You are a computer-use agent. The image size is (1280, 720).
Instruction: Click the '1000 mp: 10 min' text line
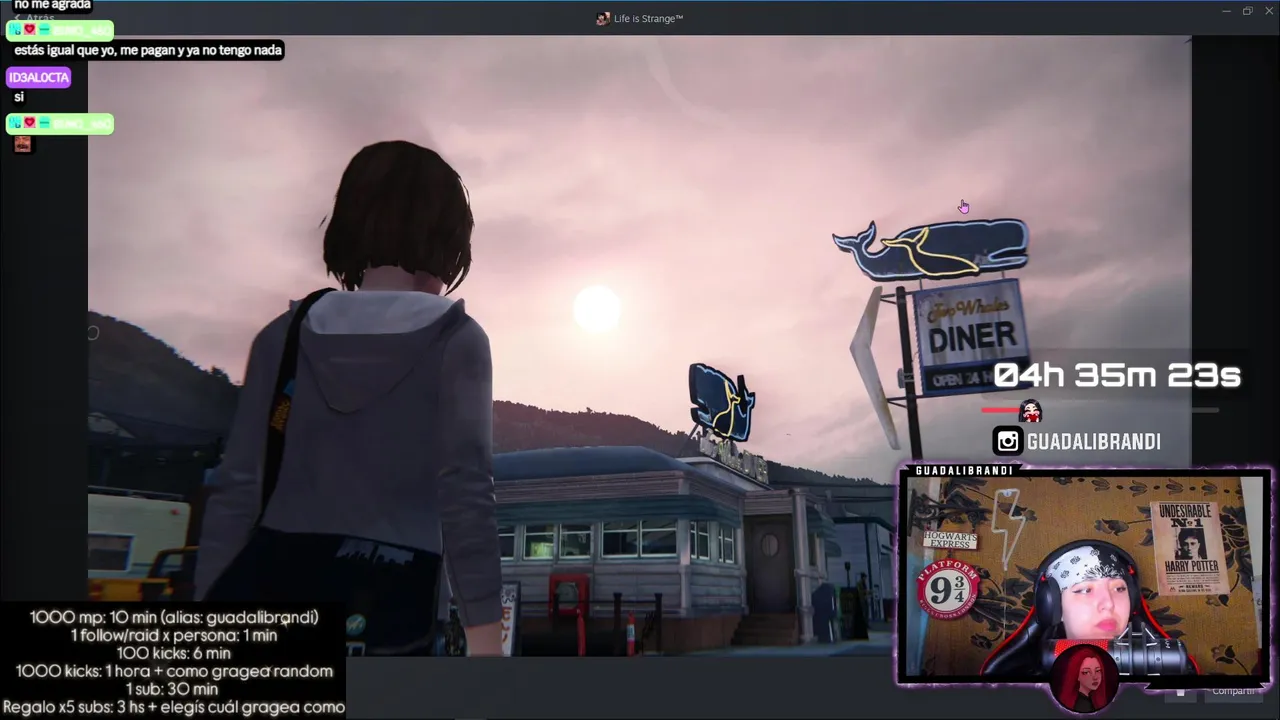click(174, 617)
